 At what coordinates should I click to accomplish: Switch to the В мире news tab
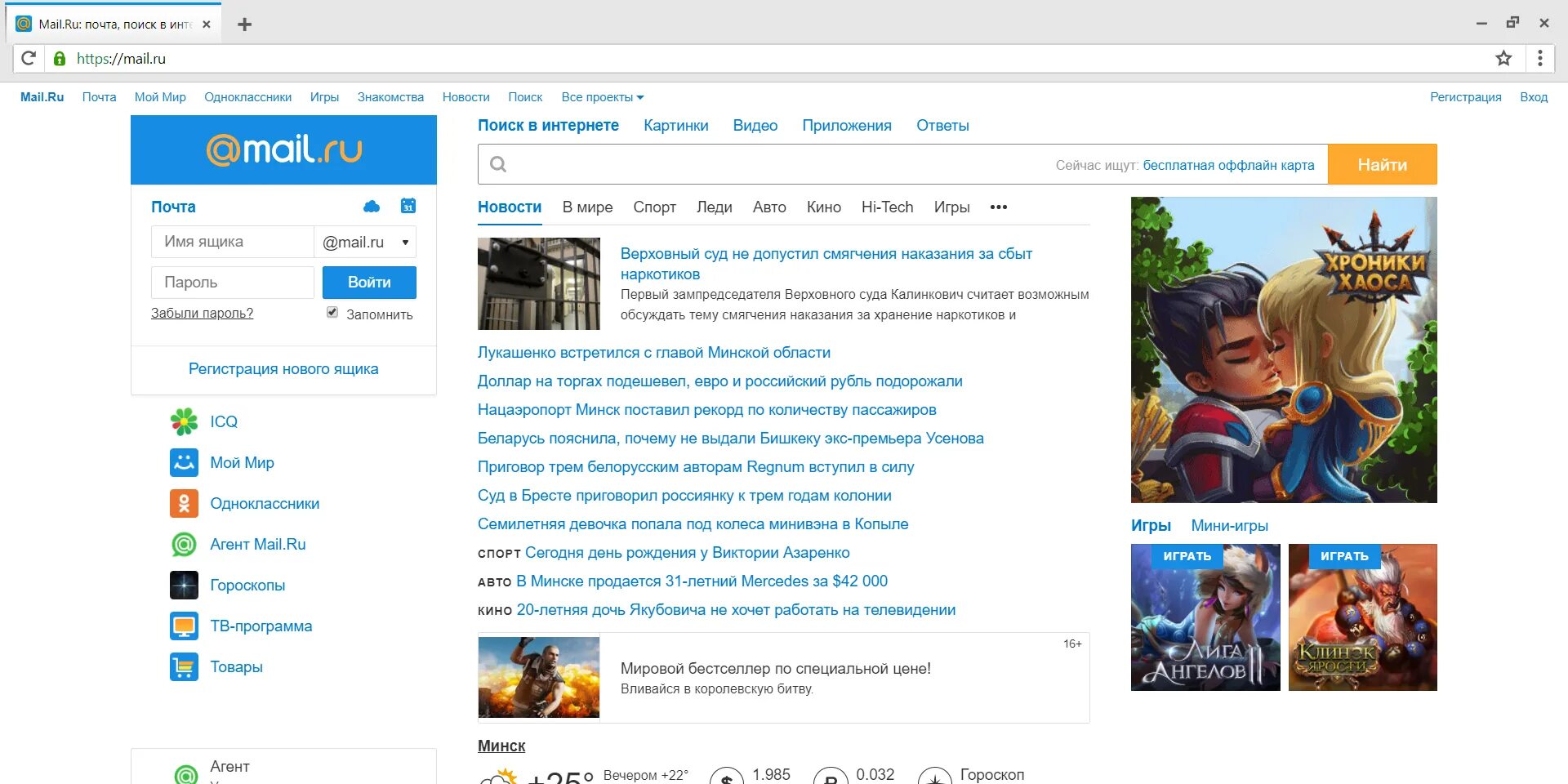587,207
